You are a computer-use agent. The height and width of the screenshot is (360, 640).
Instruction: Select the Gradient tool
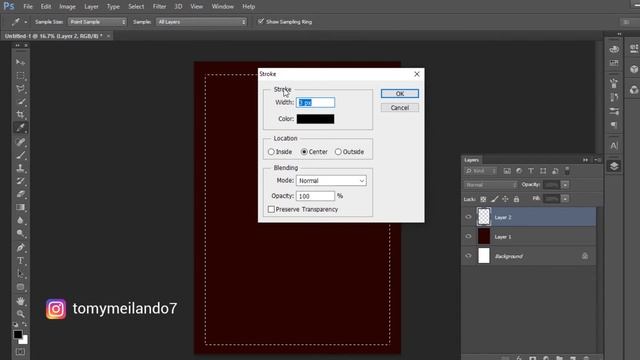pyautogui.click(x=20, y=207)
